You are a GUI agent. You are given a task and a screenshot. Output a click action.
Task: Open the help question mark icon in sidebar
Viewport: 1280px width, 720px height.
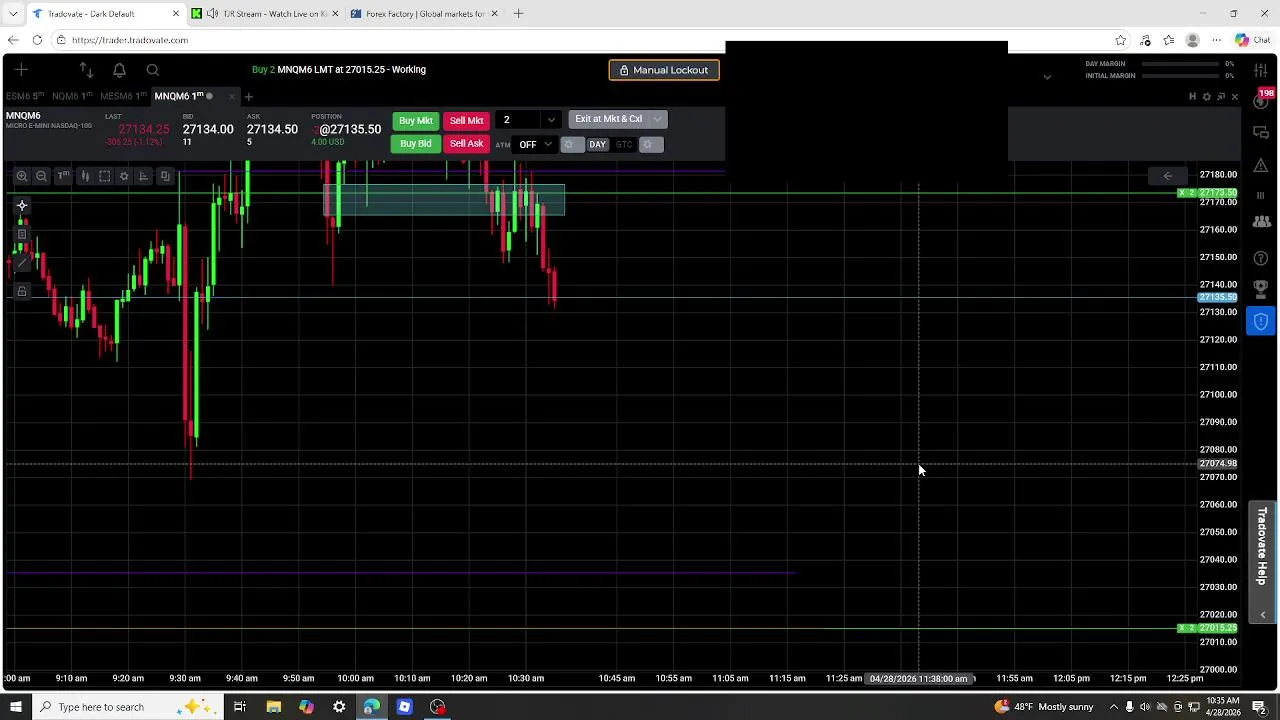1261,259
